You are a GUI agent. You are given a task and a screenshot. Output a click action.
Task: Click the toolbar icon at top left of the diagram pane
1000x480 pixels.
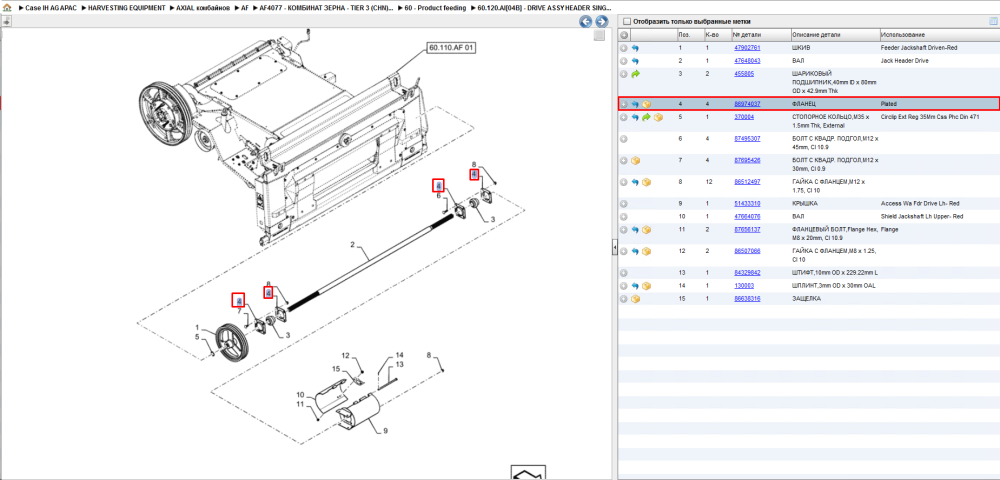coord(6,22)
